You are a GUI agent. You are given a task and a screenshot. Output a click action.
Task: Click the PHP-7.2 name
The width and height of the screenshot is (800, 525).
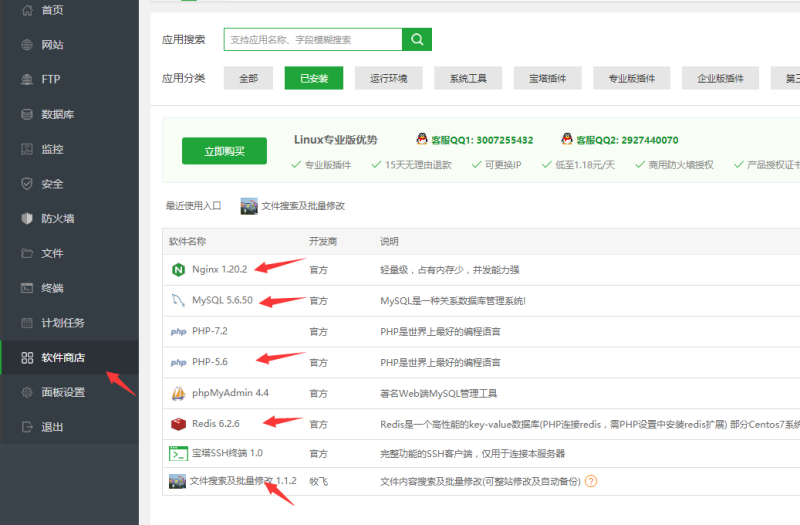(210, 331)
